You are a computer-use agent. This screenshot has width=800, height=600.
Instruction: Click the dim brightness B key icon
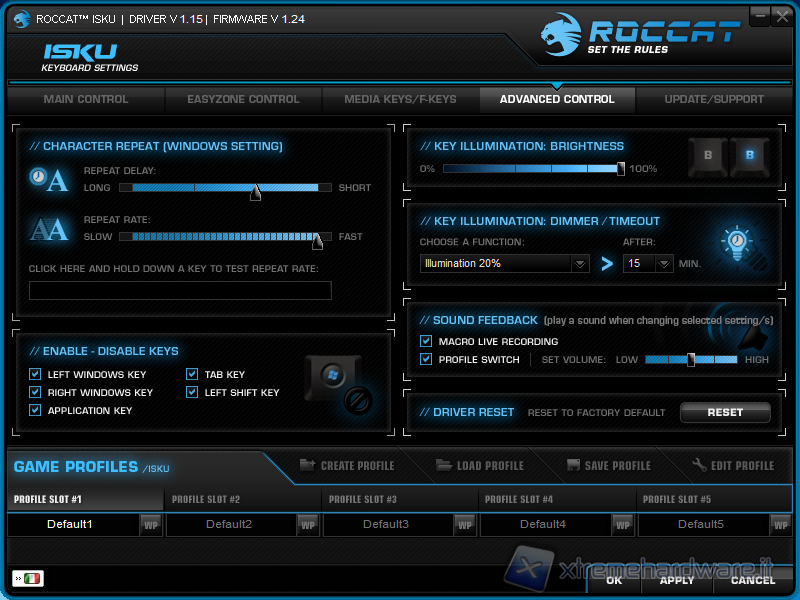(x=708, y=156)
